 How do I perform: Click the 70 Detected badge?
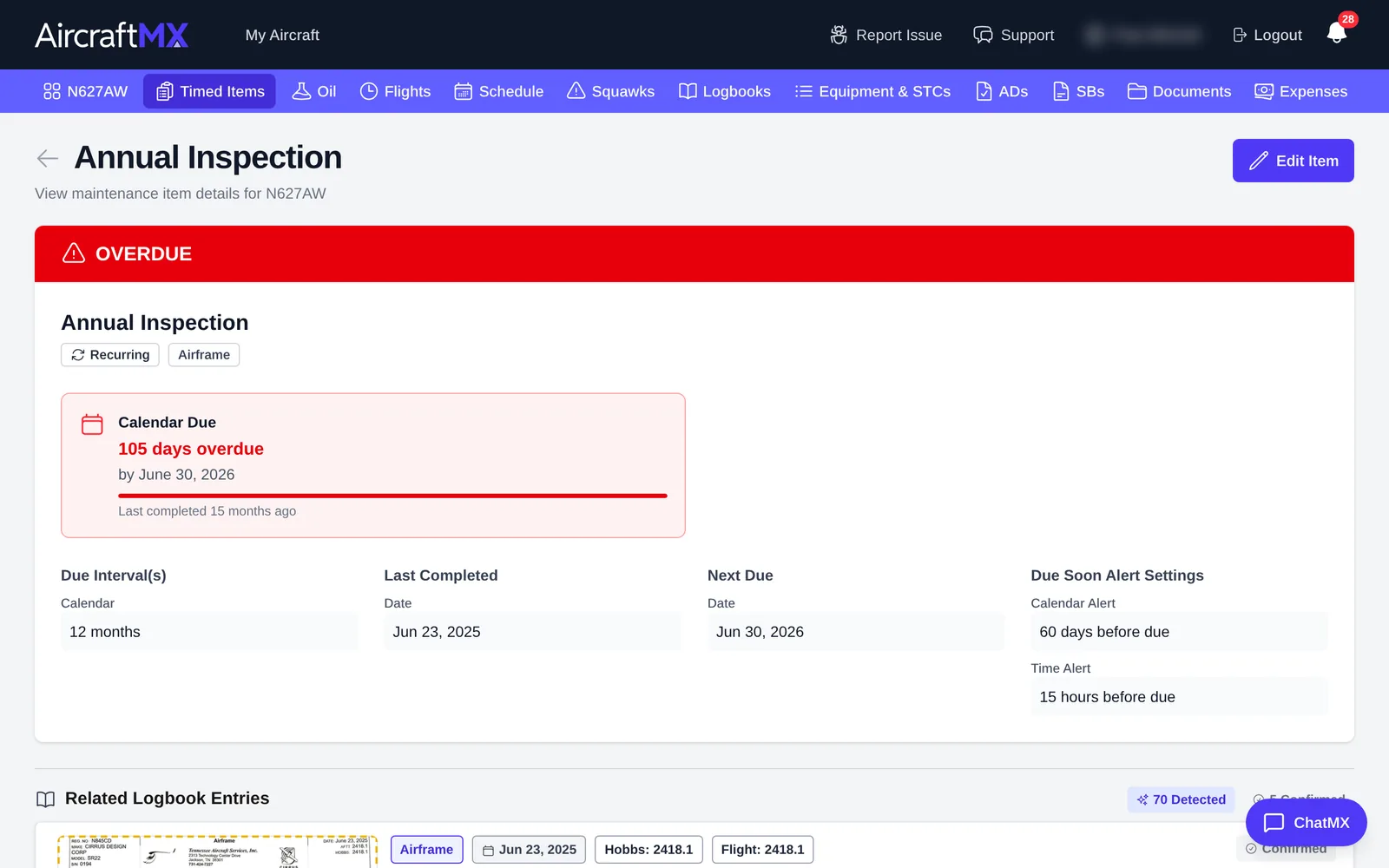coord(1182,799)
